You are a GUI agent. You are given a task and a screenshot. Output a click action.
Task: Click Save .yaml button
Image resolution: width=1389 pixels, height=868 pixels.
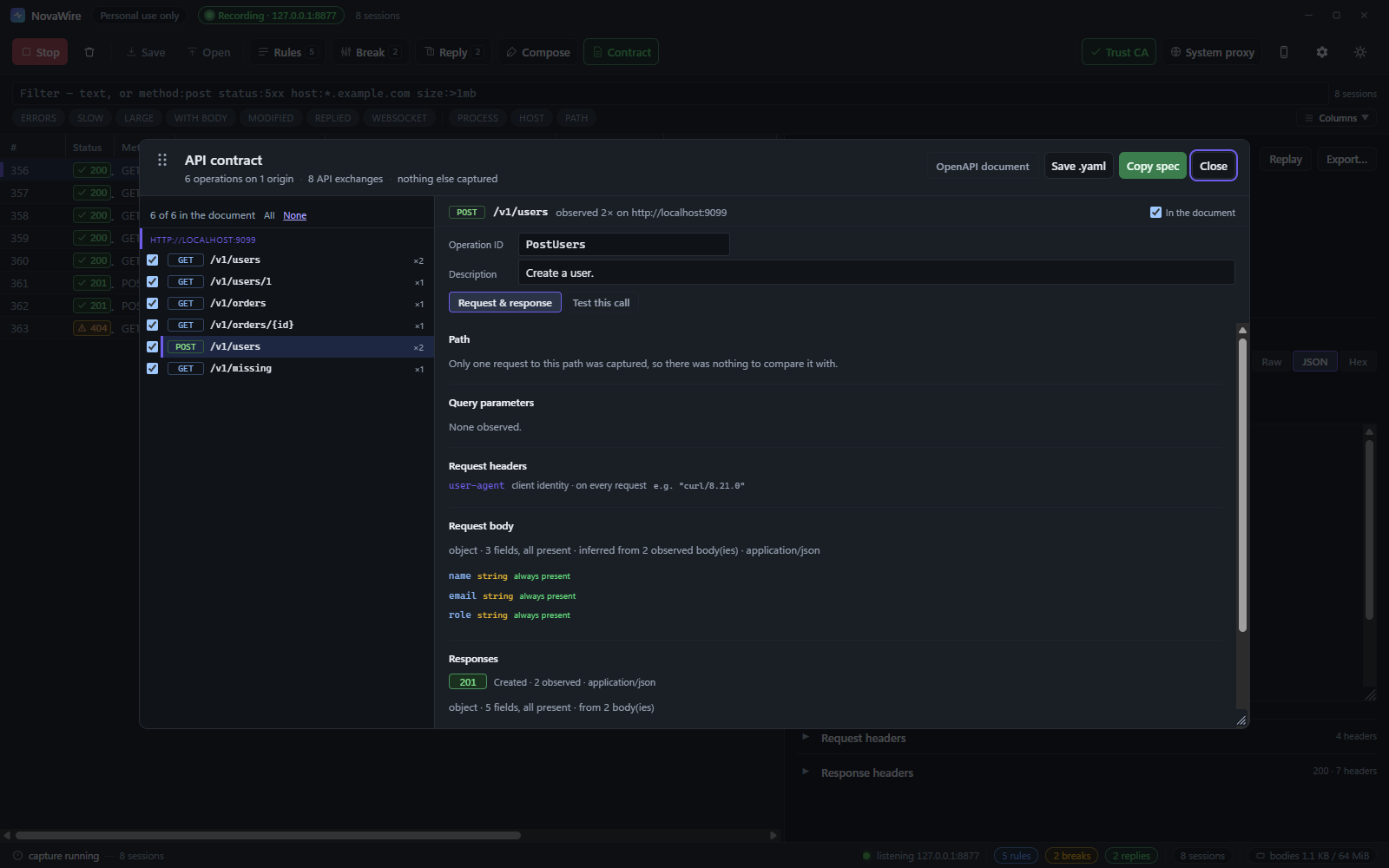click(x=1078, y=166)
